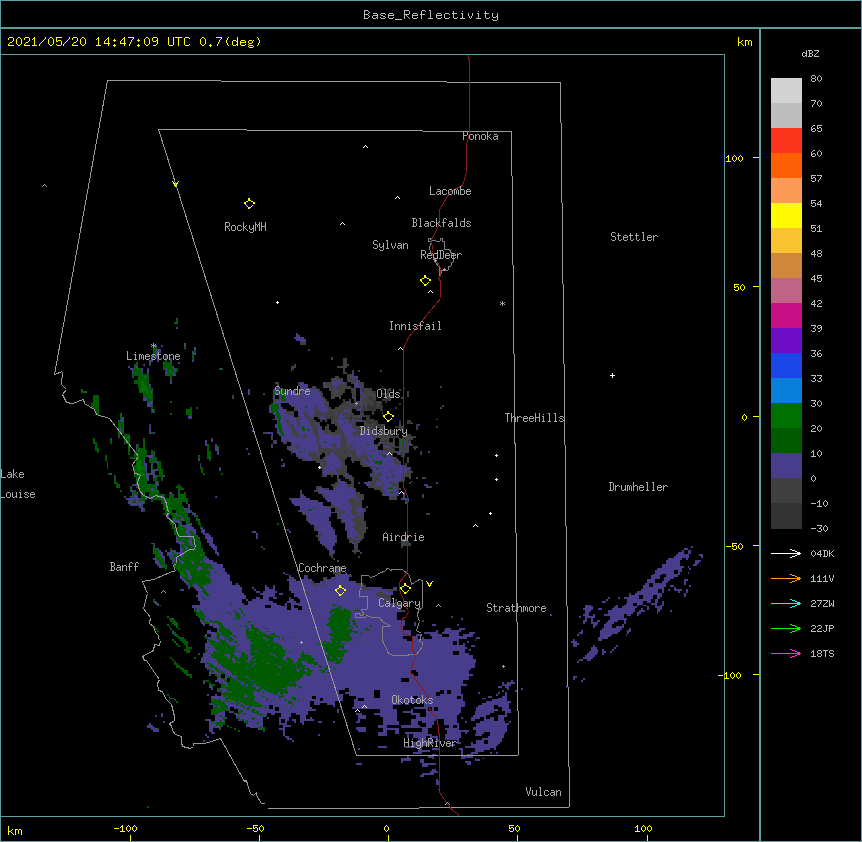Image resolution: width=862 pixels, height=842 pixels.
Task: Click the asterisk marker above Limestone
Action: click(x=154, y=346)
